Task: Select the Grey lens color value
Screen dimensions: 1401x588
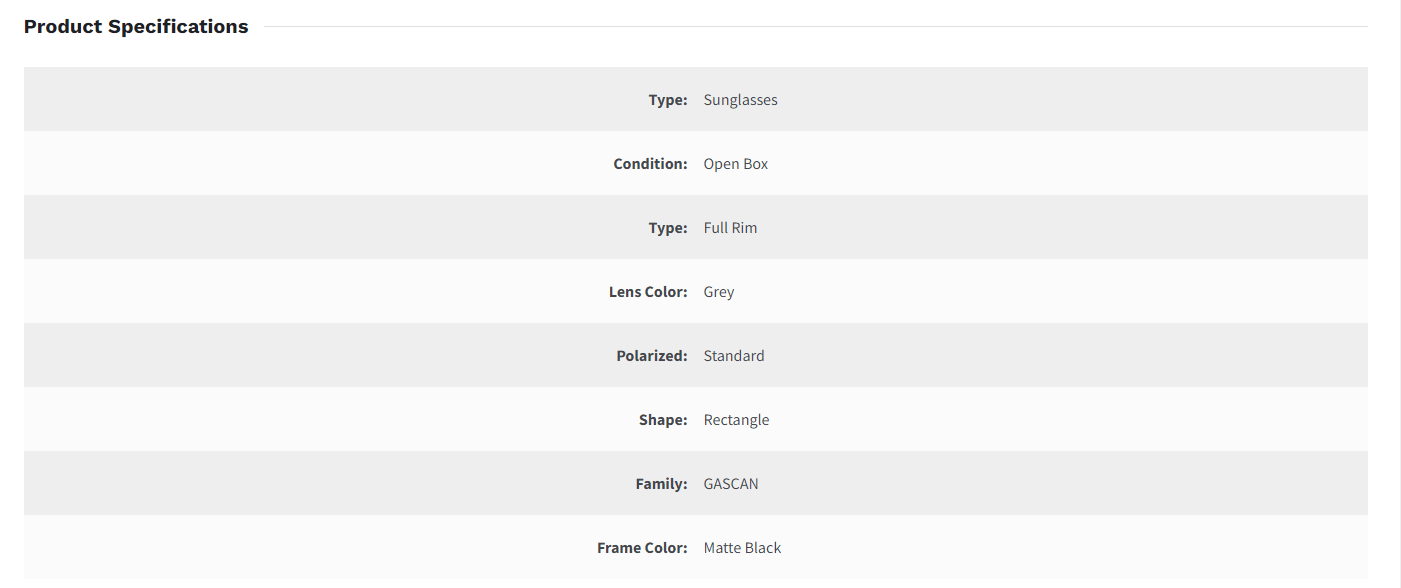Action: [718, 292]
